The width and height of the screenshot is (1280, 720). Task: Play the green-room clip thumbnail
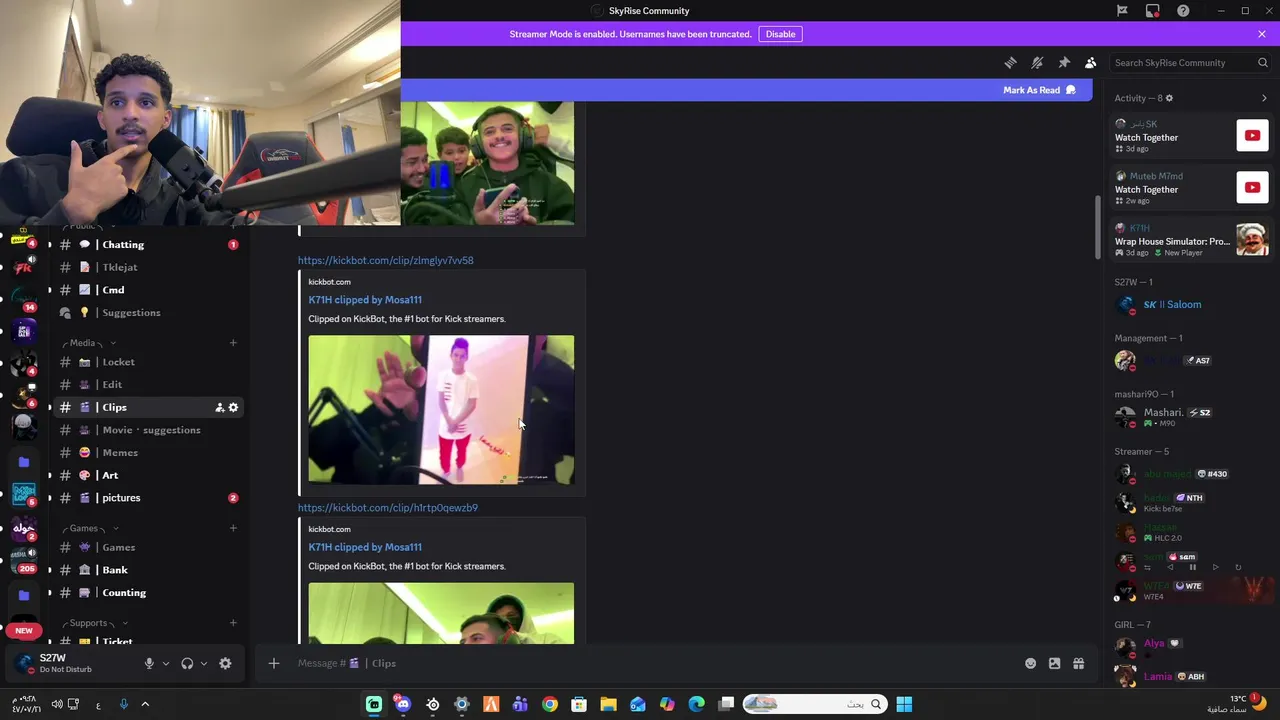[441, 410]
